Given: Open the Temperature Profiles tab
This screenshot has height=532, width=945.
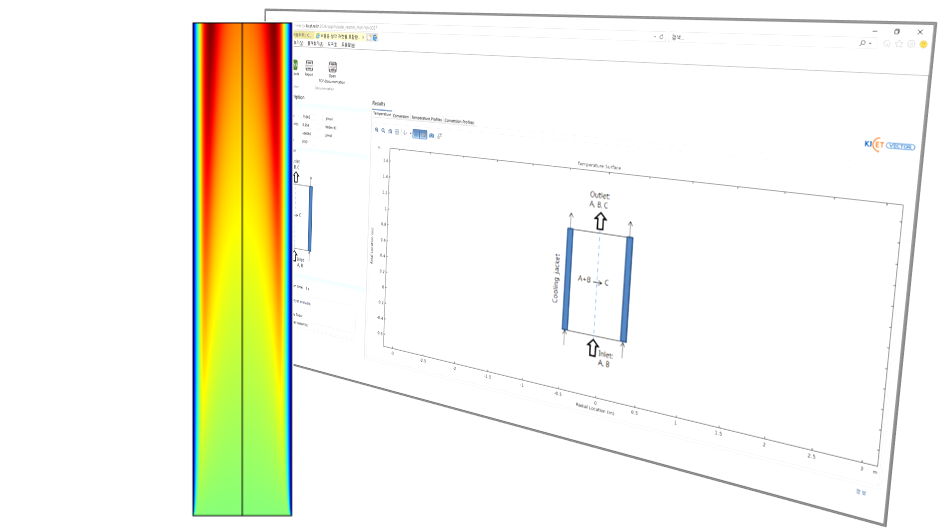Looking at the screenshot, I should click(427, 118).
